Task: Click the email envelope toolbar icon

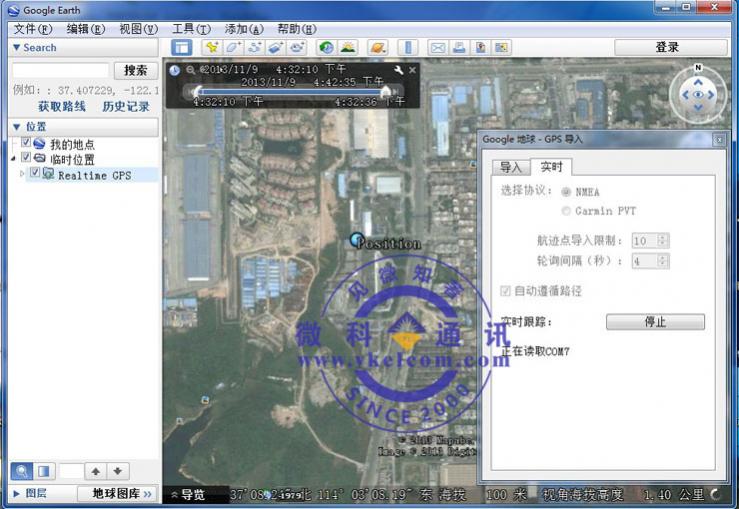Action: point(437,47)
